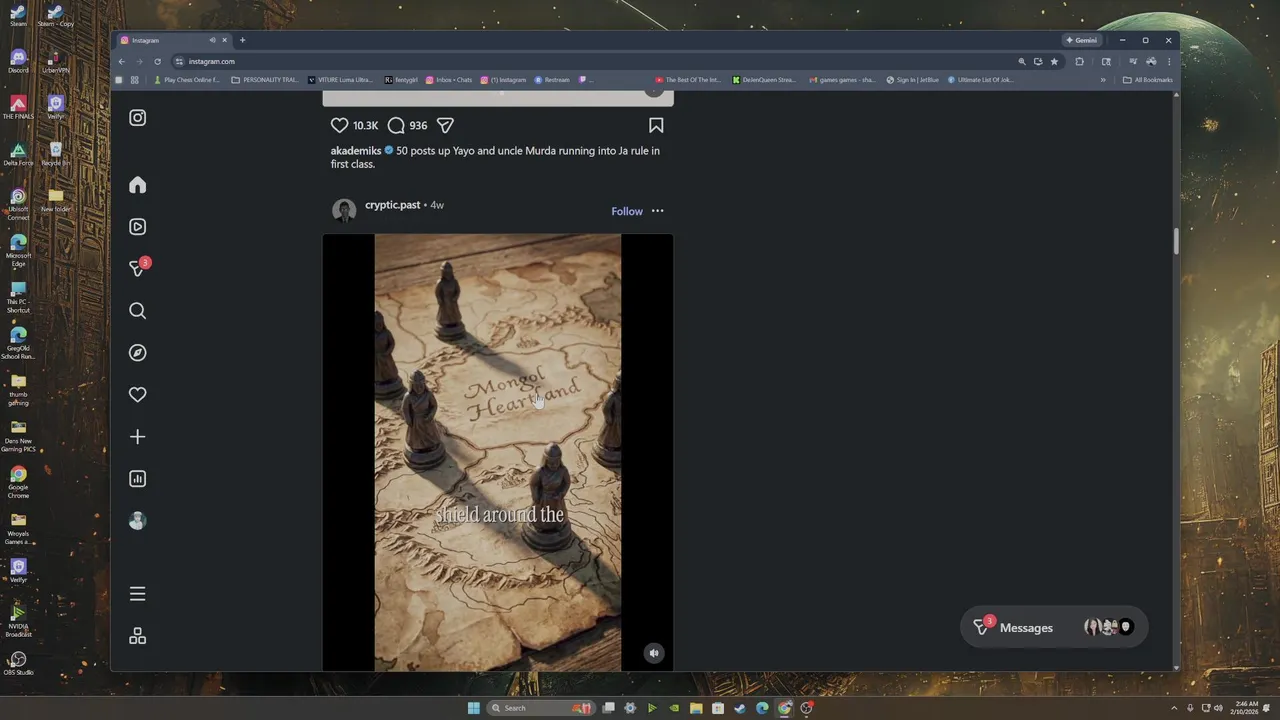Viewport: 1280px width, 720px height.
Task: Open Chrome zoom magnifier in address bar
Action: 1021,61
